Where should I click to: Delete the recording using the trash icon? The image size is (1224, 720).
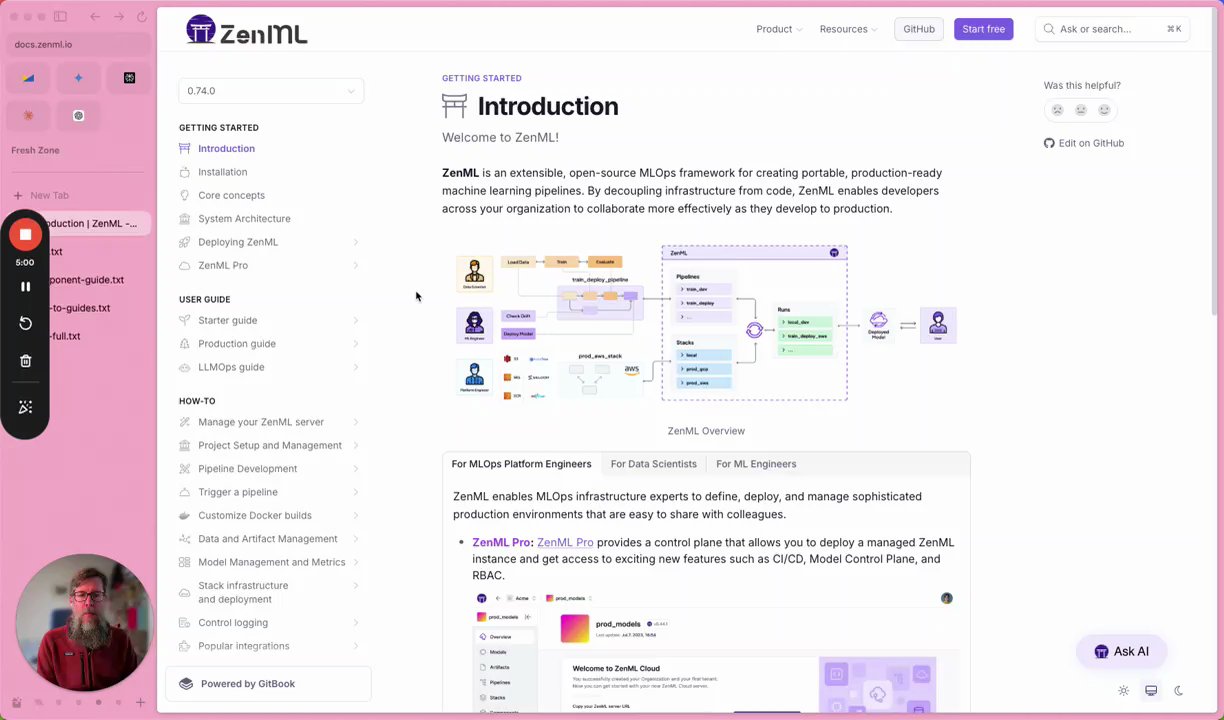click(25, 361)
